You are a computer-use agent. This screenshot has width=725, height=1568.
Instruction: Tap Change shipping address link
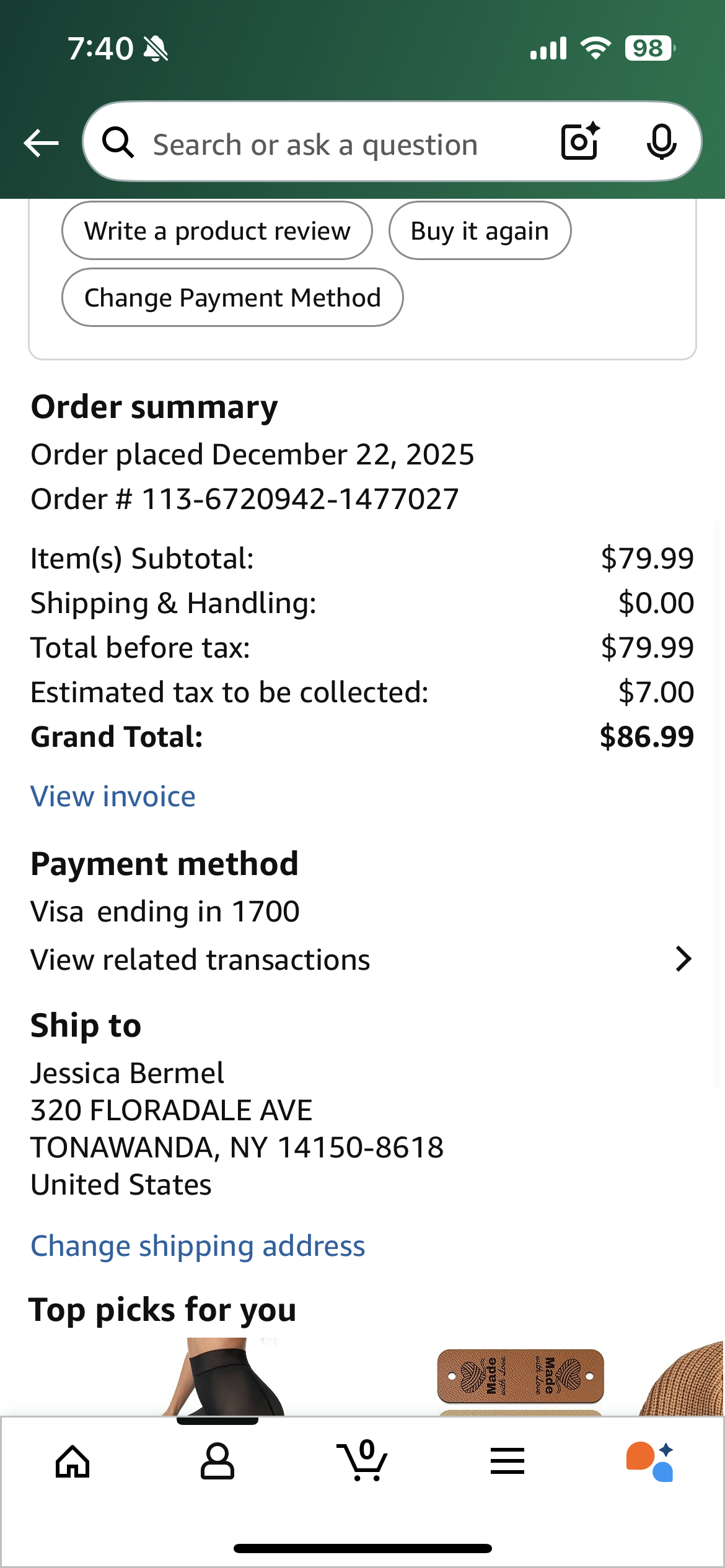[198, 1246]
